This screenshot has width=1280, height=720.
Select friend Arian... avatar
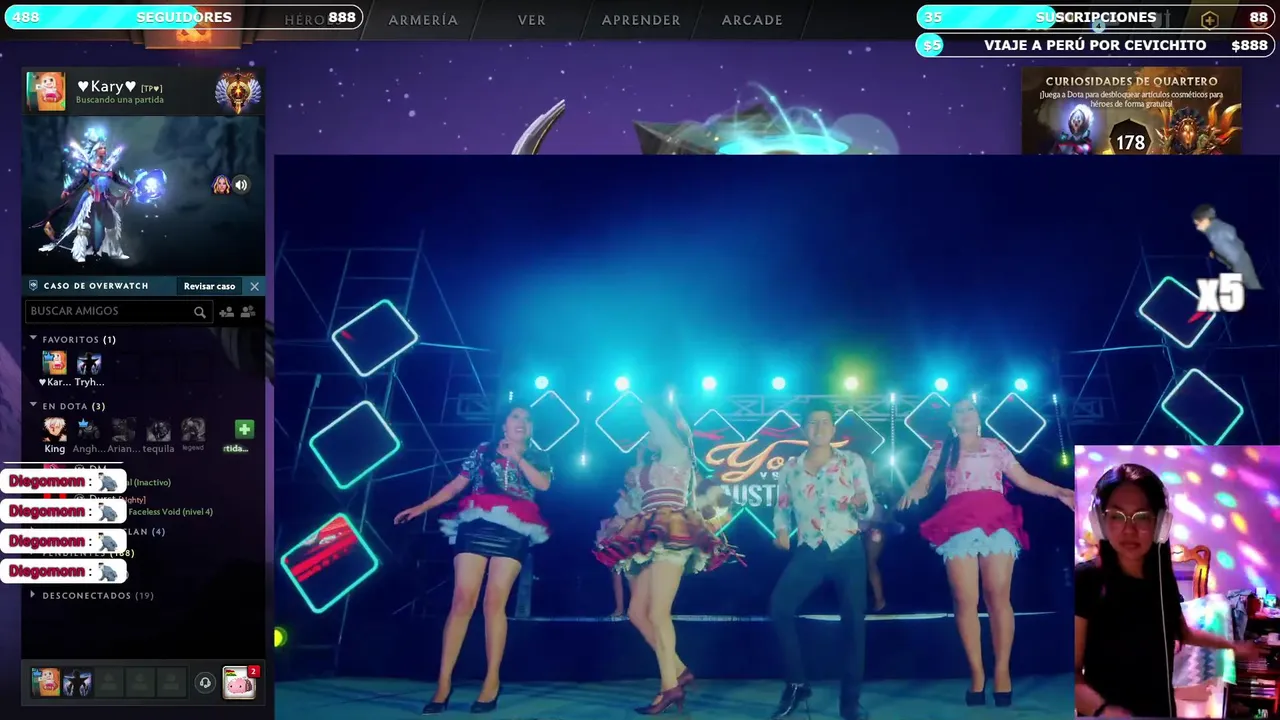pos(123,430)
